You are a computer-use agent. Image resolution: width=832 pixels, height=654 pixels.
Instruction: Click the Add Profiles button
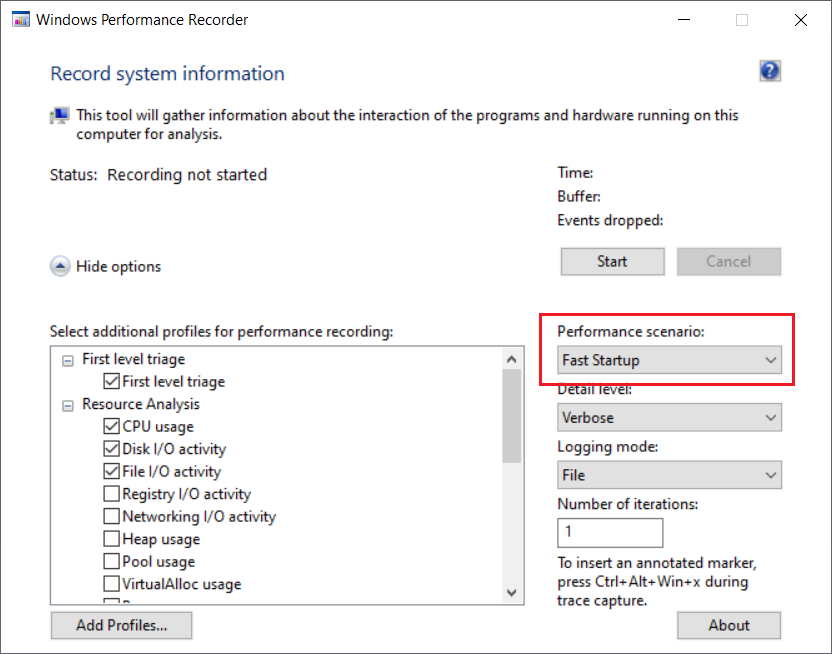(x=122, y=625)
